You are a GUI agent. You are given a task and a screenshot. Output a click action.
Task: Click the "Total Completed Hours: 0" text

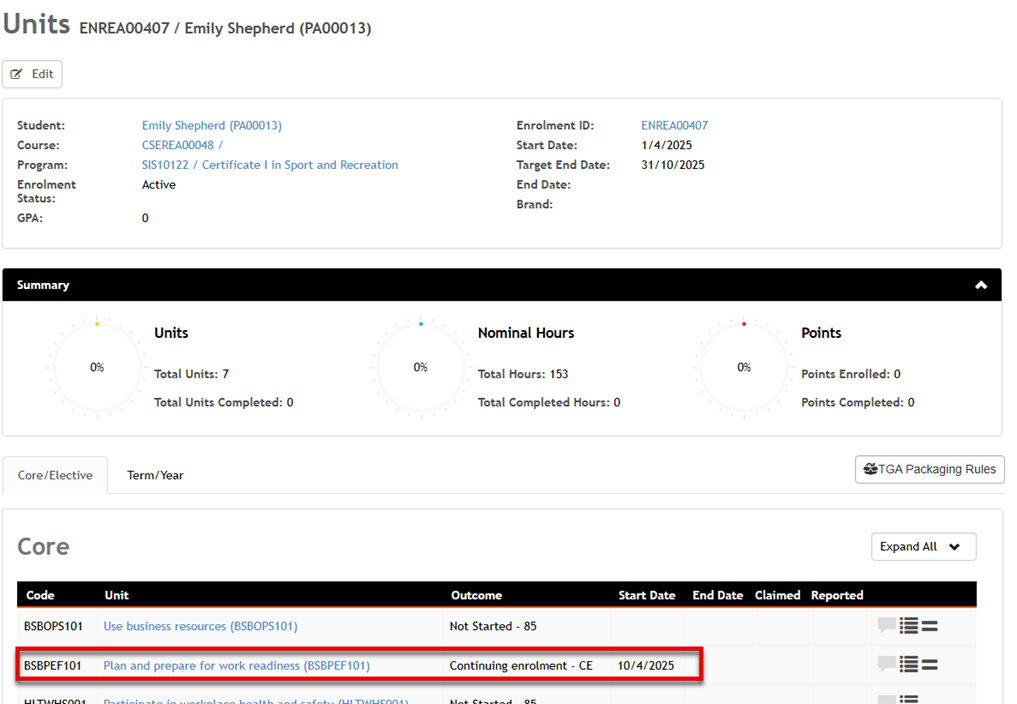(x=549, y=402)
